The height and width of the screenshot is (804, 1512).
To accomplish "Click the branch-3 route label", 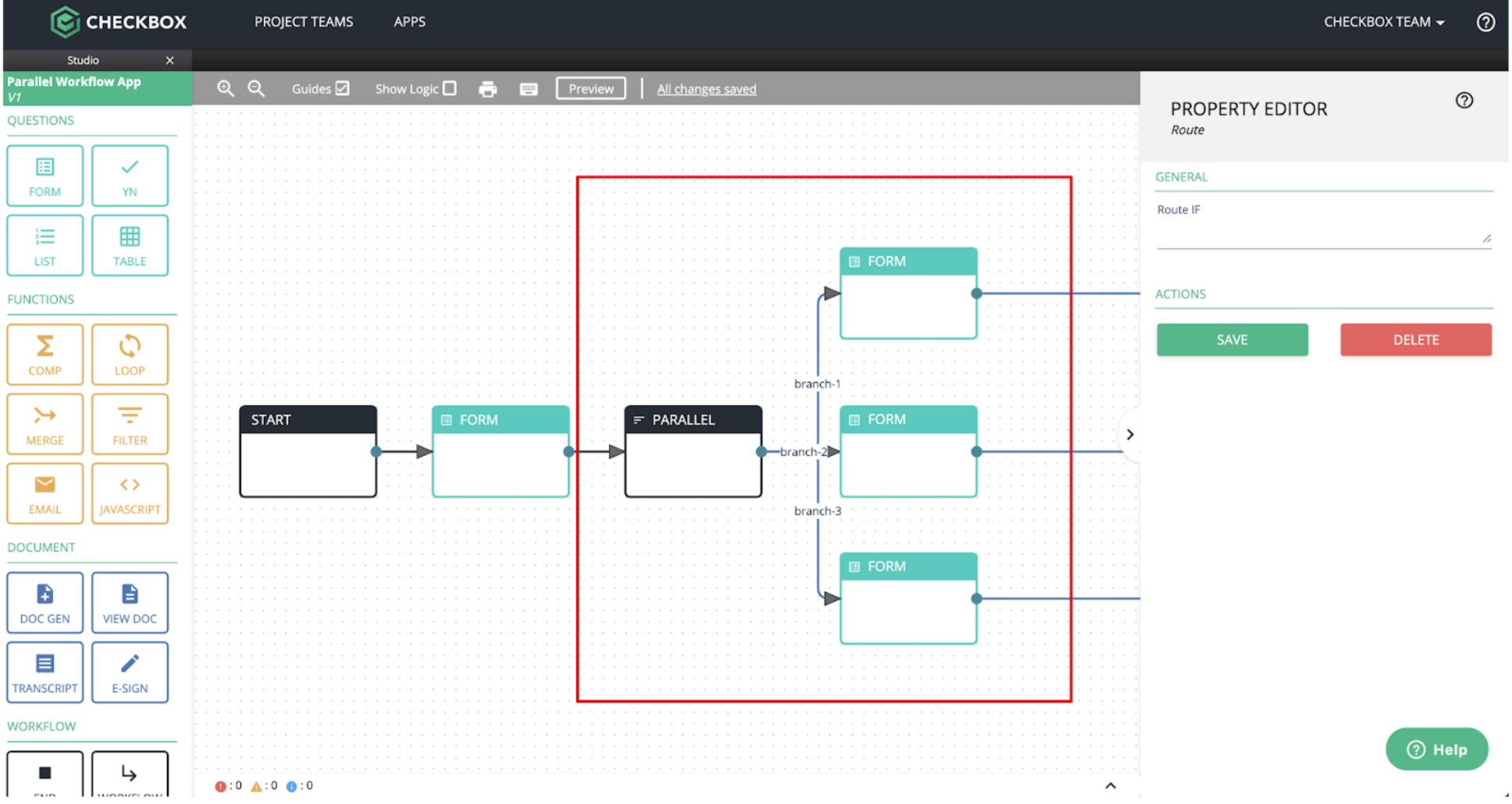I will tap(818, 511).
